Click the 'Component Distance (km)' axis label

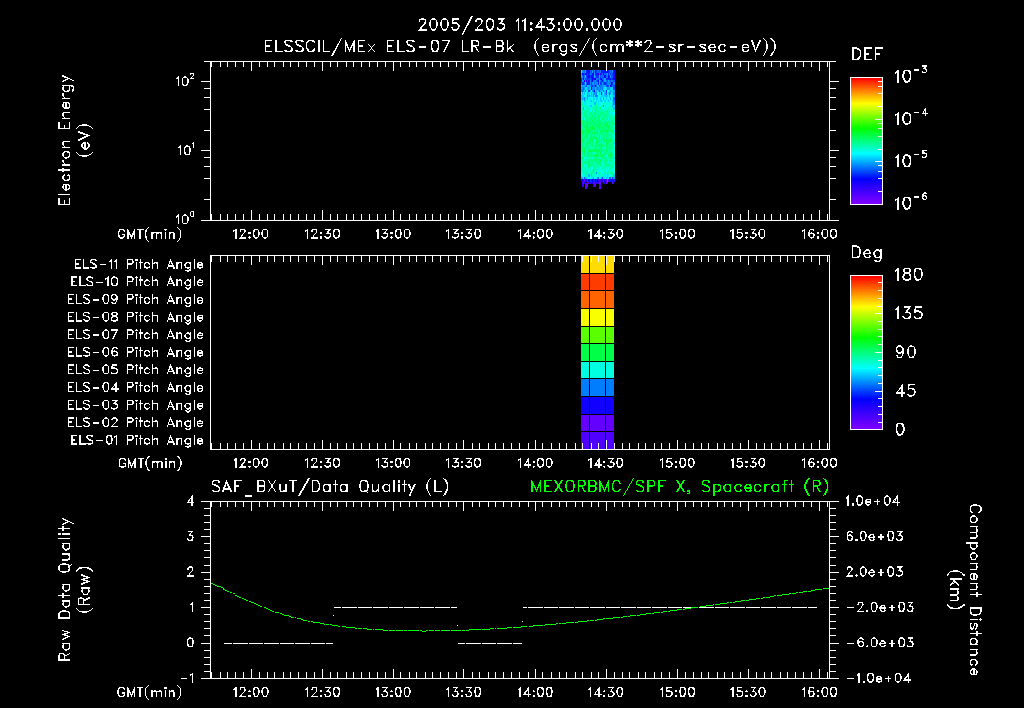(x=965, y=590)
